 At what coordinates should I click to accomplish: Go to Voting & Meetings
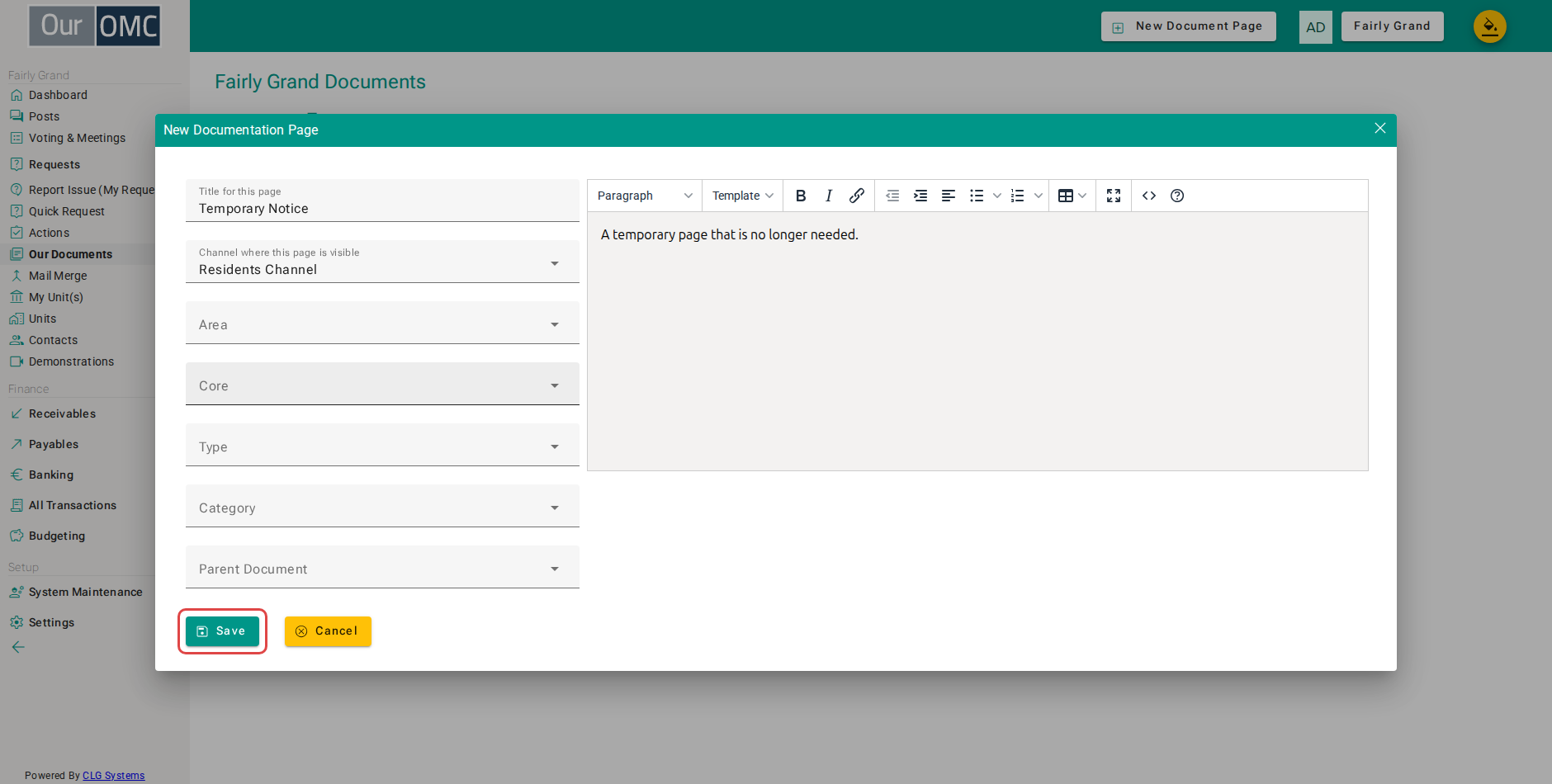click(x=77, y=138)
